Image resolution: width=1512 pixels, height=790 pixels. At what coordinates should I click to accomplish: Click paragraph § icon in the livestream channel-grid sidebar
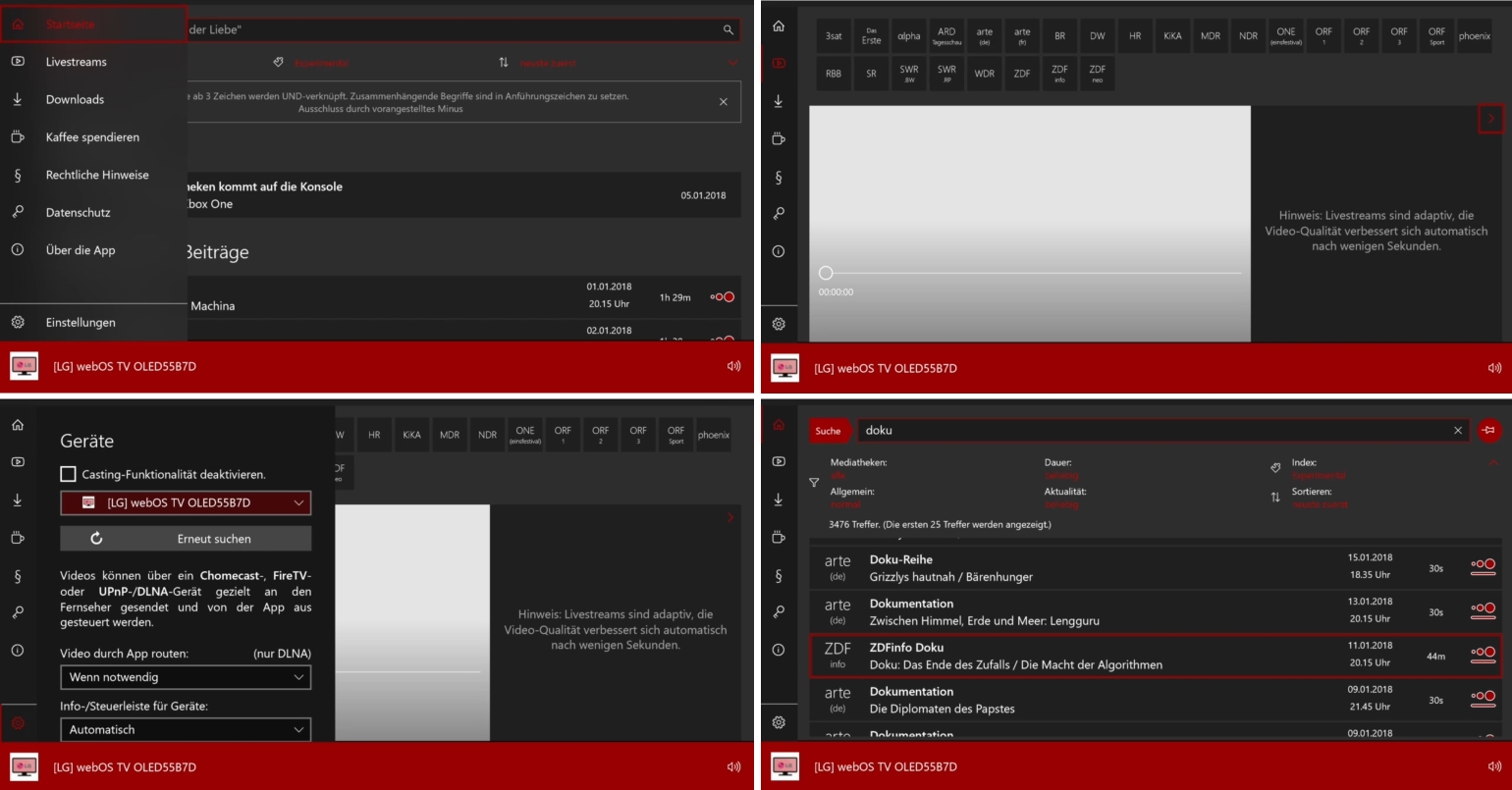click(x=779, y=177)
